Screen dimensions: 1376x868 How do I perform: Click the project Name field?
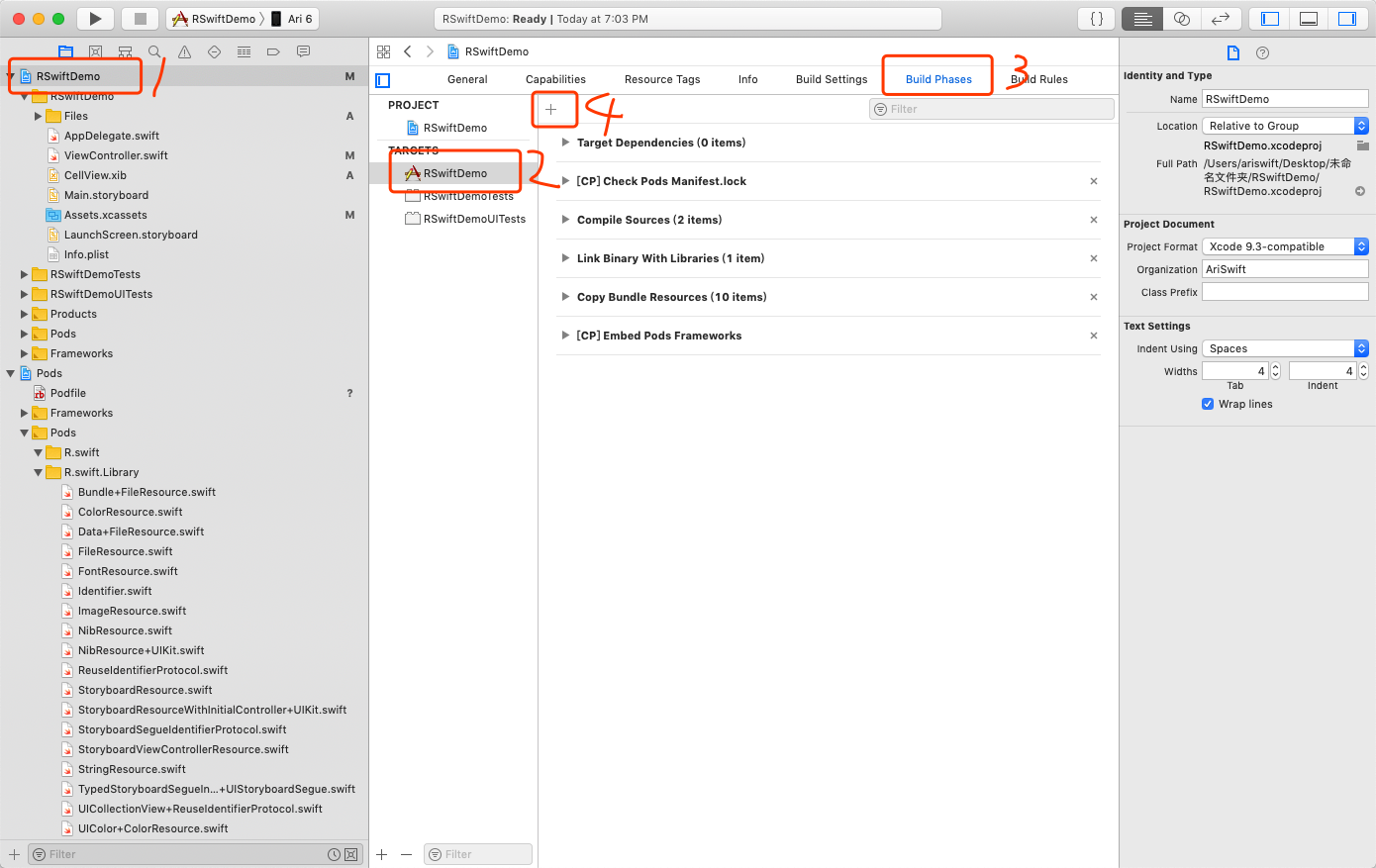(x=1285, y=99)
